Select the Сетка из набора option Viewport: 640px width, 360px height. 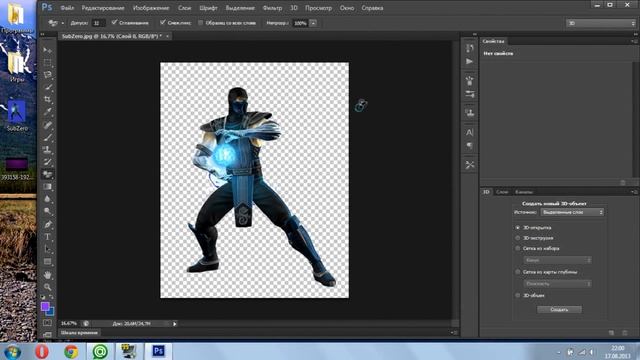(518, 248)
